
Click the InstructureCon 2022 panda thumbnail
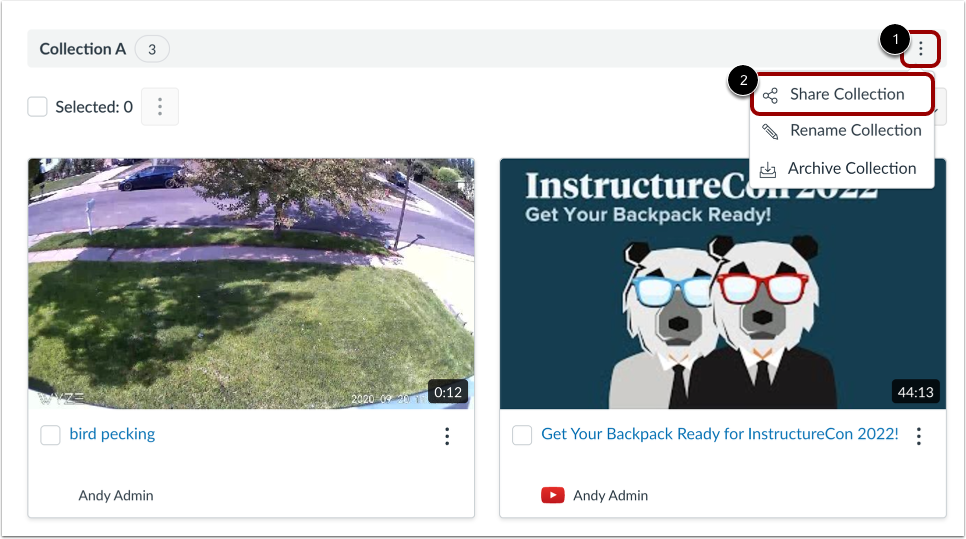pos(723,284)
